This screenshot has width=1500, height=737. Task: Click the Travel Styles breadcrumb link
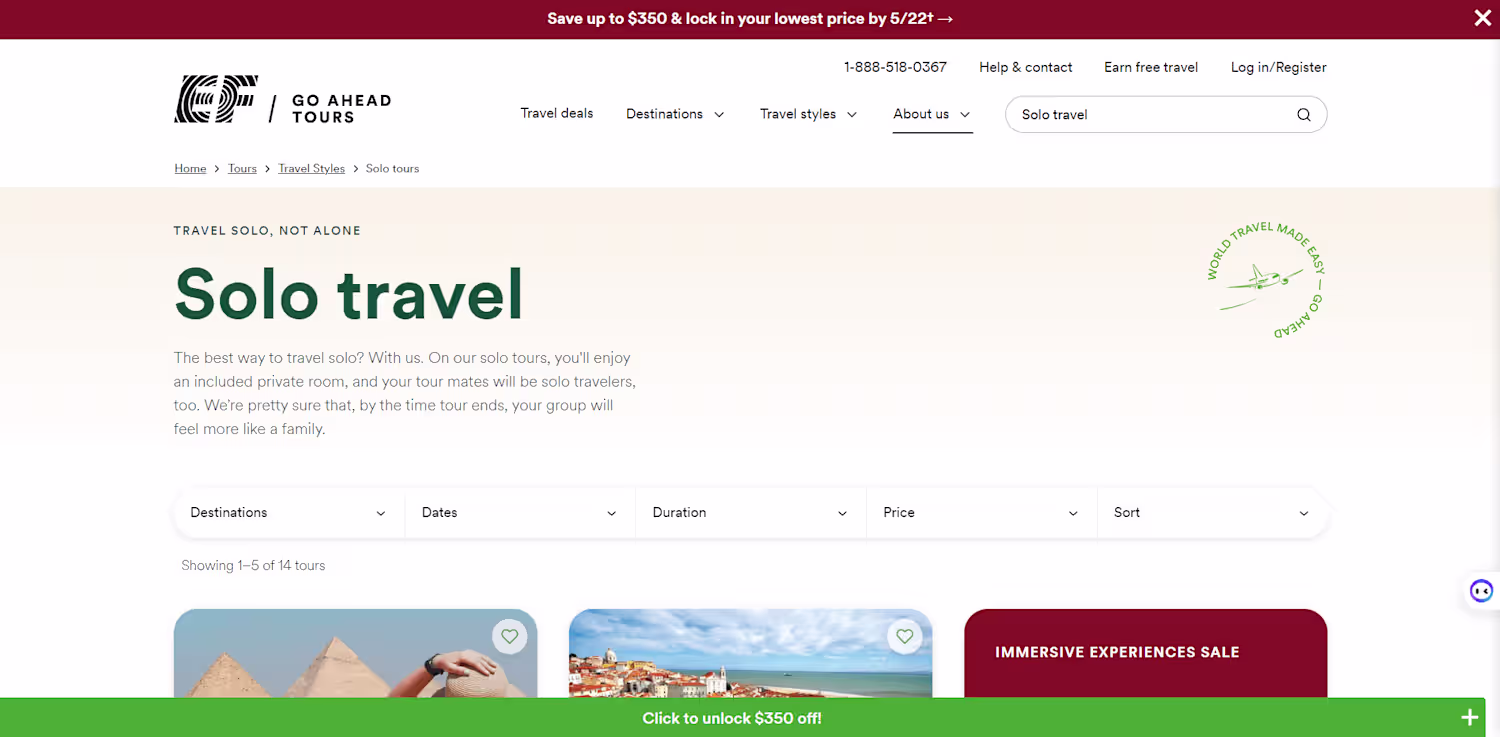(311, 168)
